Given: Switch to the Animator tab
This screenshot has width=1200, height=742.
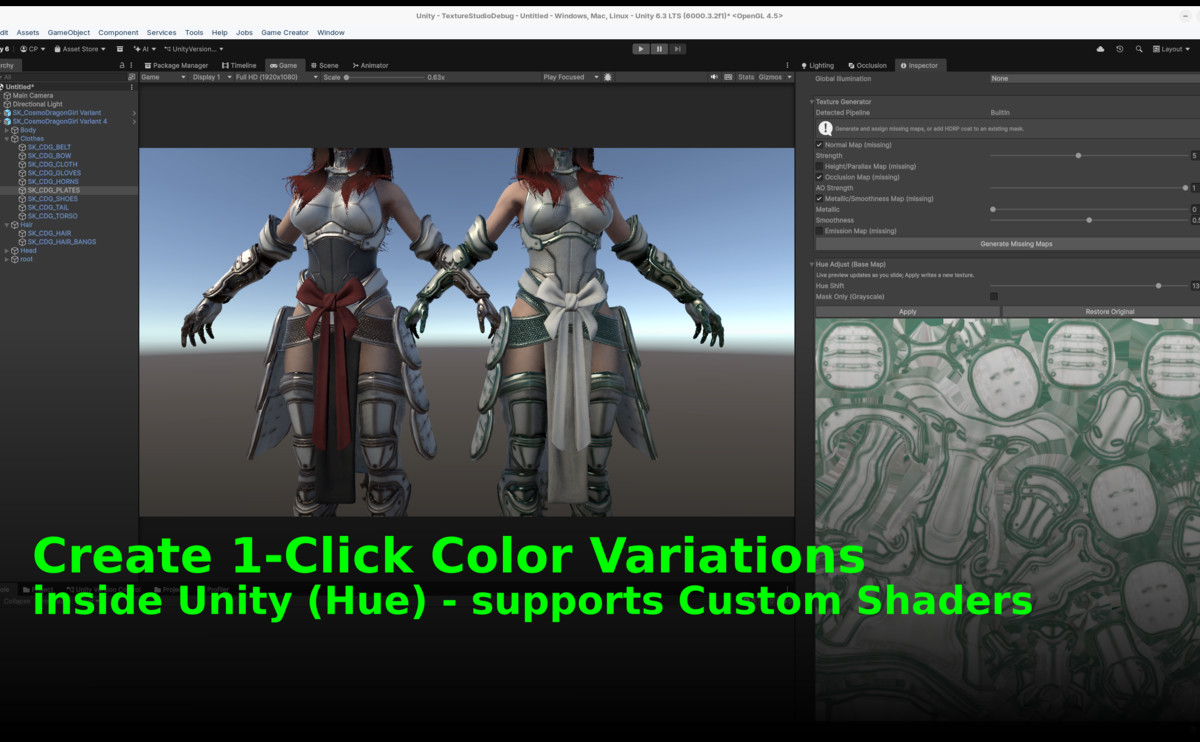Looking at the screenshot, I should pos(371,65).
